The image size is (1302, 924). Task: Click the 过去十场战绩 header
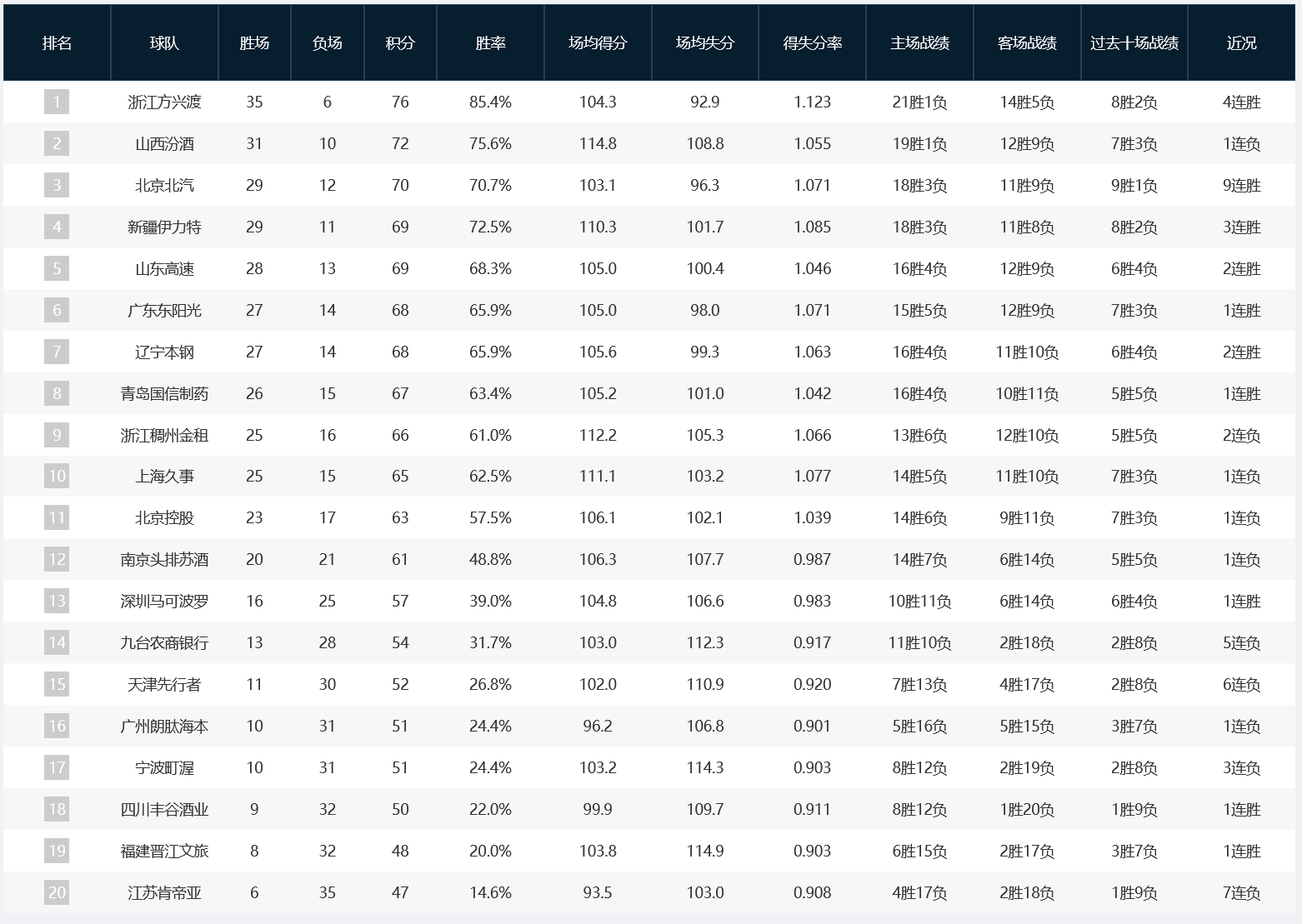[1134, 43]
